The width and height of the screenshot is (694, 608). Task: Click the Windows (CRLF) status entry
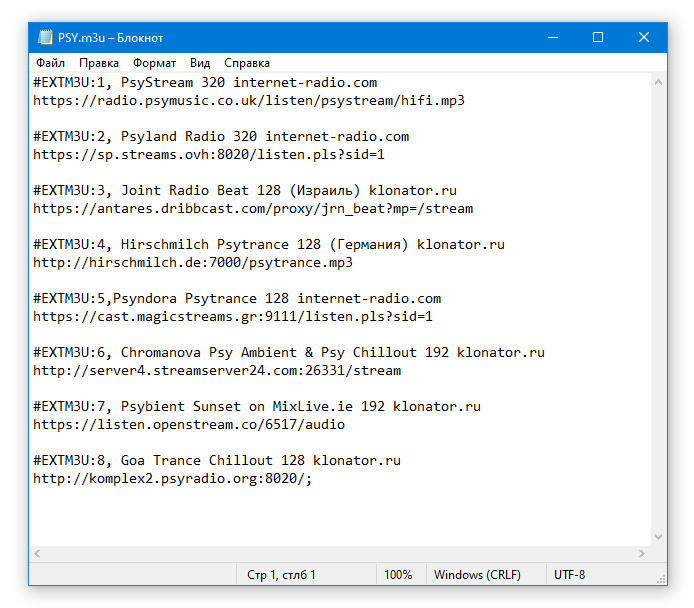477,574
